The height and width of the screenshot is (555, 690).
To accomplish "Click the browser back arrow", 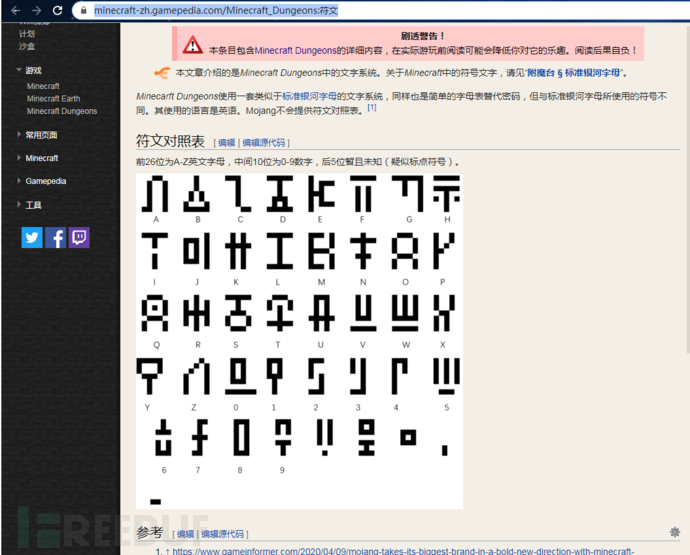I will point(16,10).
